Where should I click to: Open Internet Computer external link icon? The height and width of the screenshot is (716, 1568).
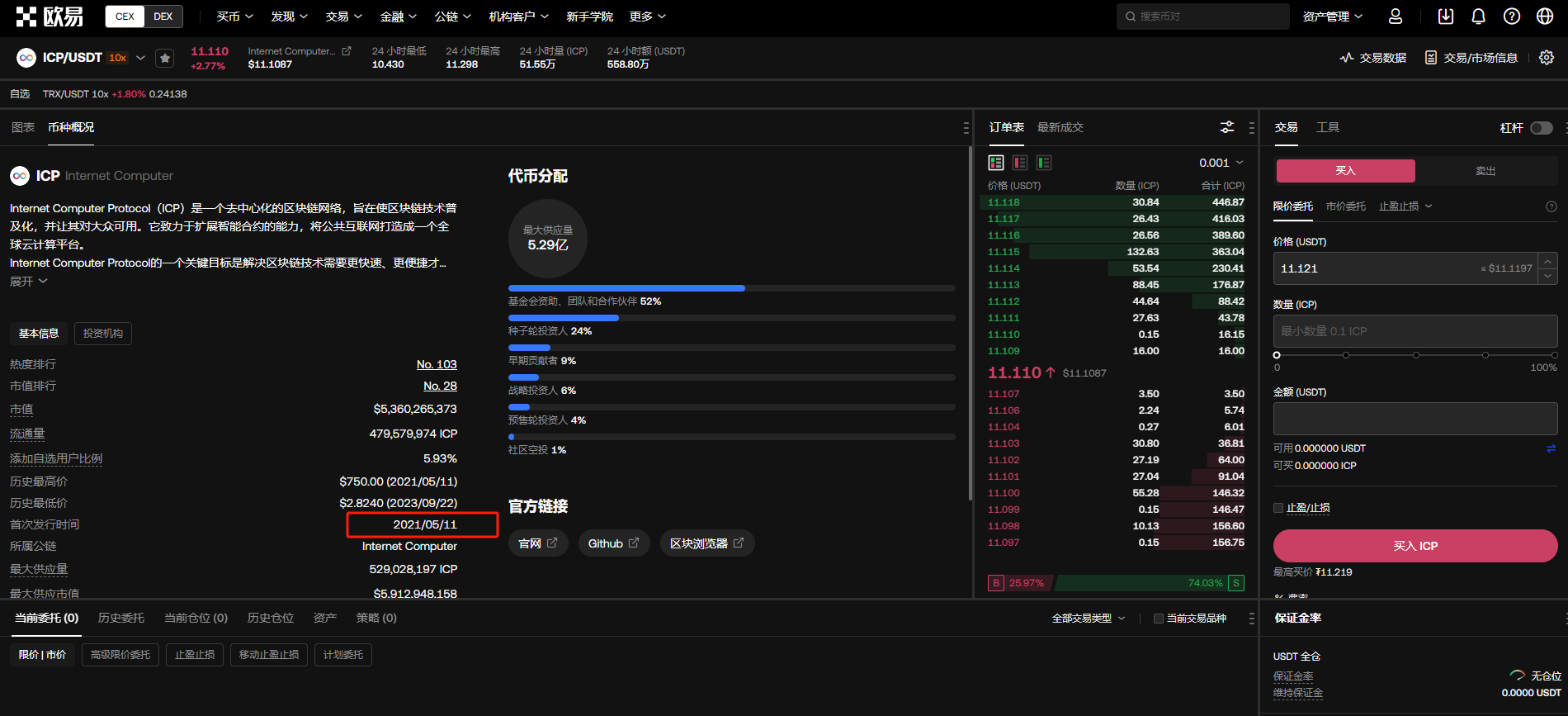(x=347, y=51)
